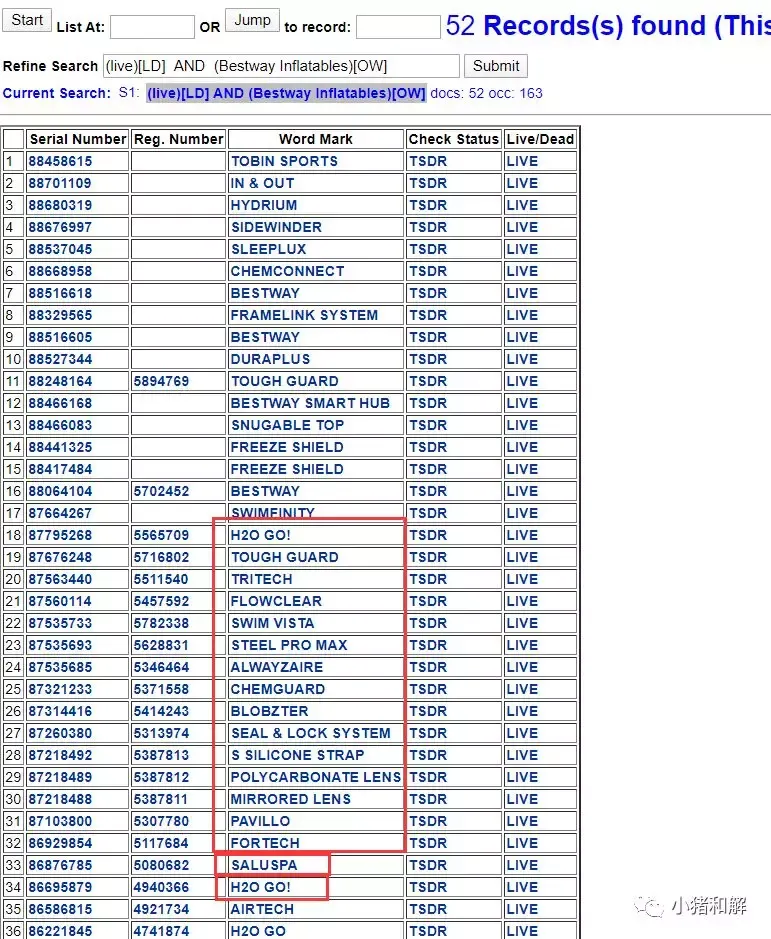Click TSDR link in SWIMFINITY row
771x939 pixels.
[x=428, y=513]
